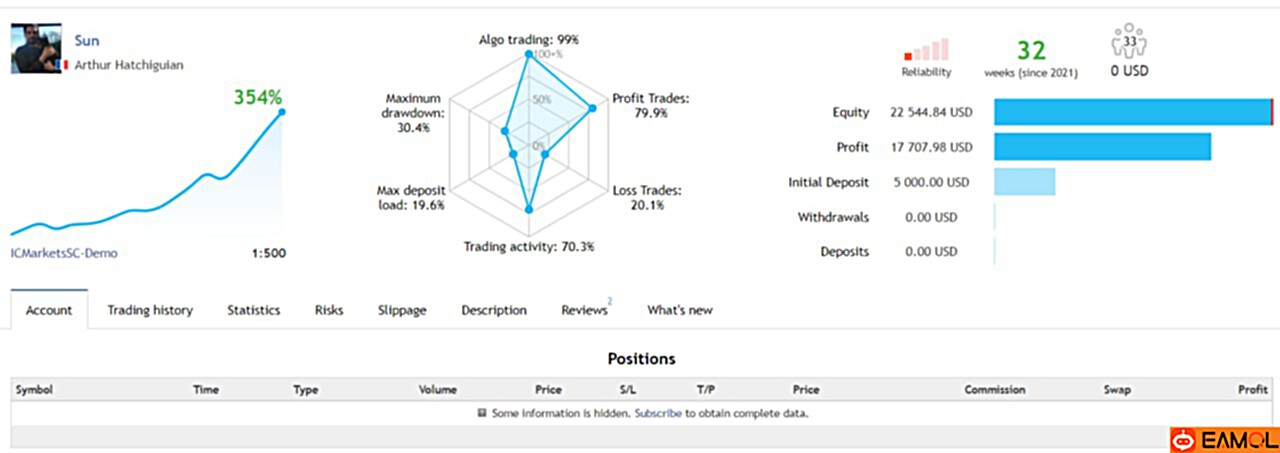Viewport: 1280px width, 453px height.
Task: Click the small info icon before 'Some information is hidden'
Action: pos(482,413)
